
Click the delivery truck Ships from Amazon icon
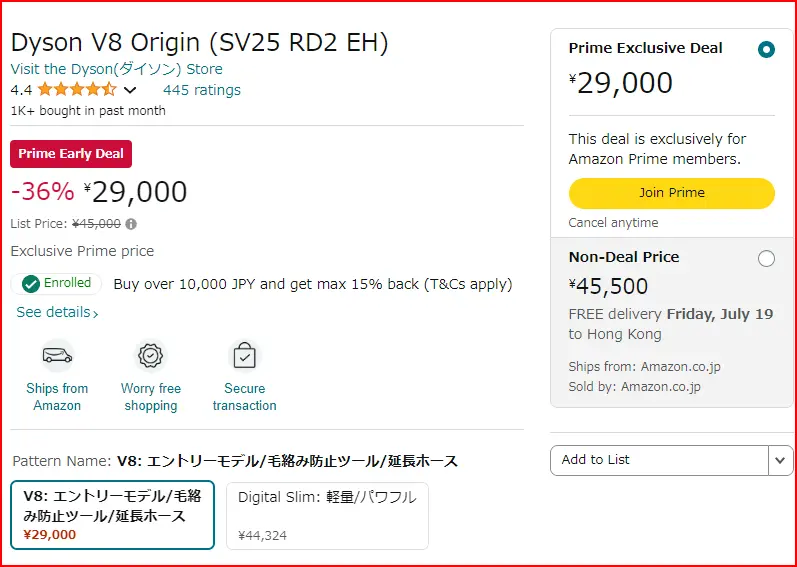pos(57,355)
